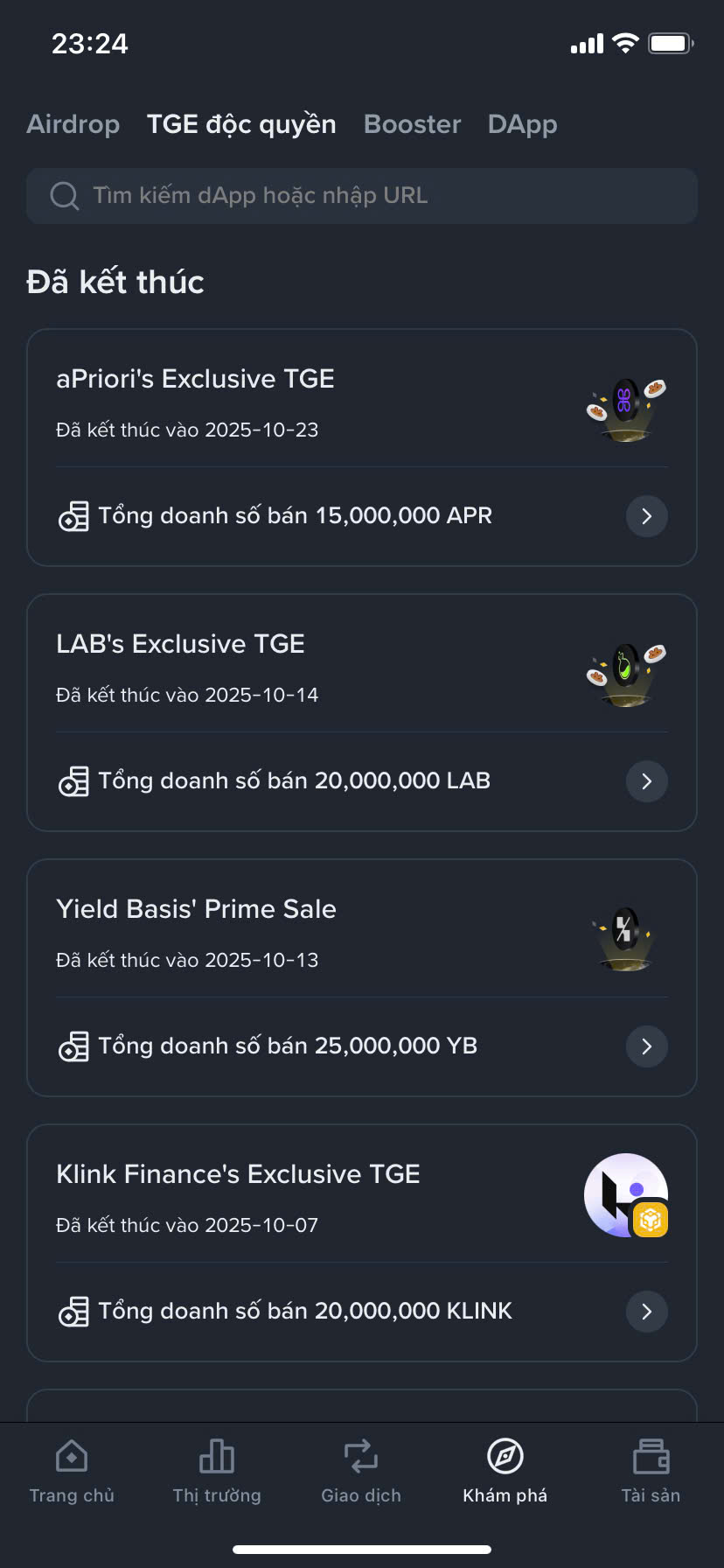Go to the DApp tab

click(522, 124)
